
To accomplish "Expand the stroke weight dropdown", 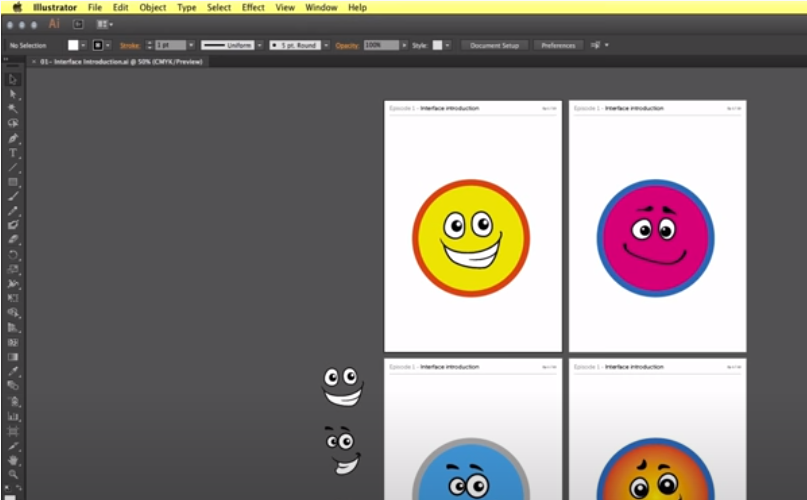I will tap(191, 45).
